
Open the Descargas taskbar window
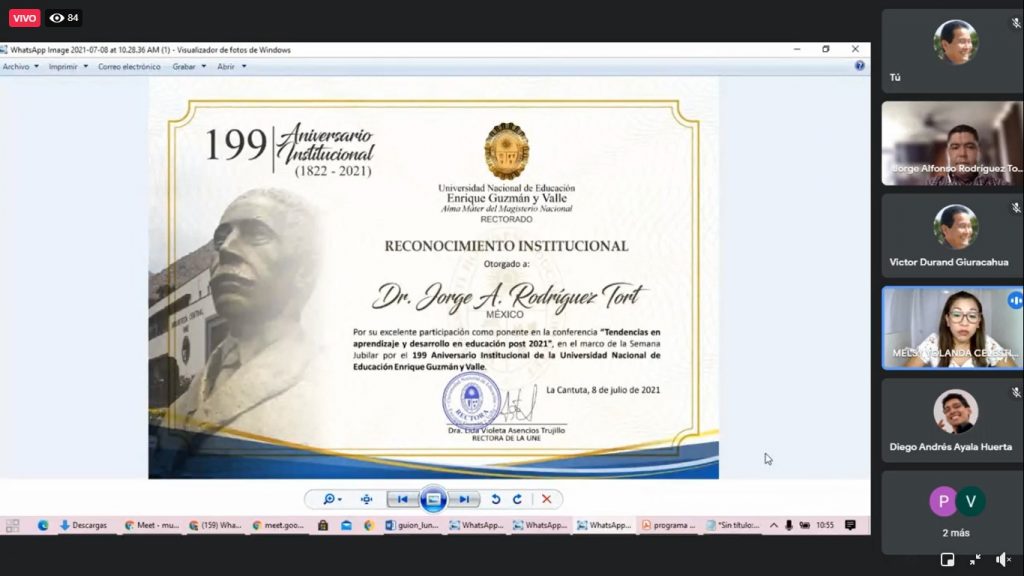(x=83, y=525)
